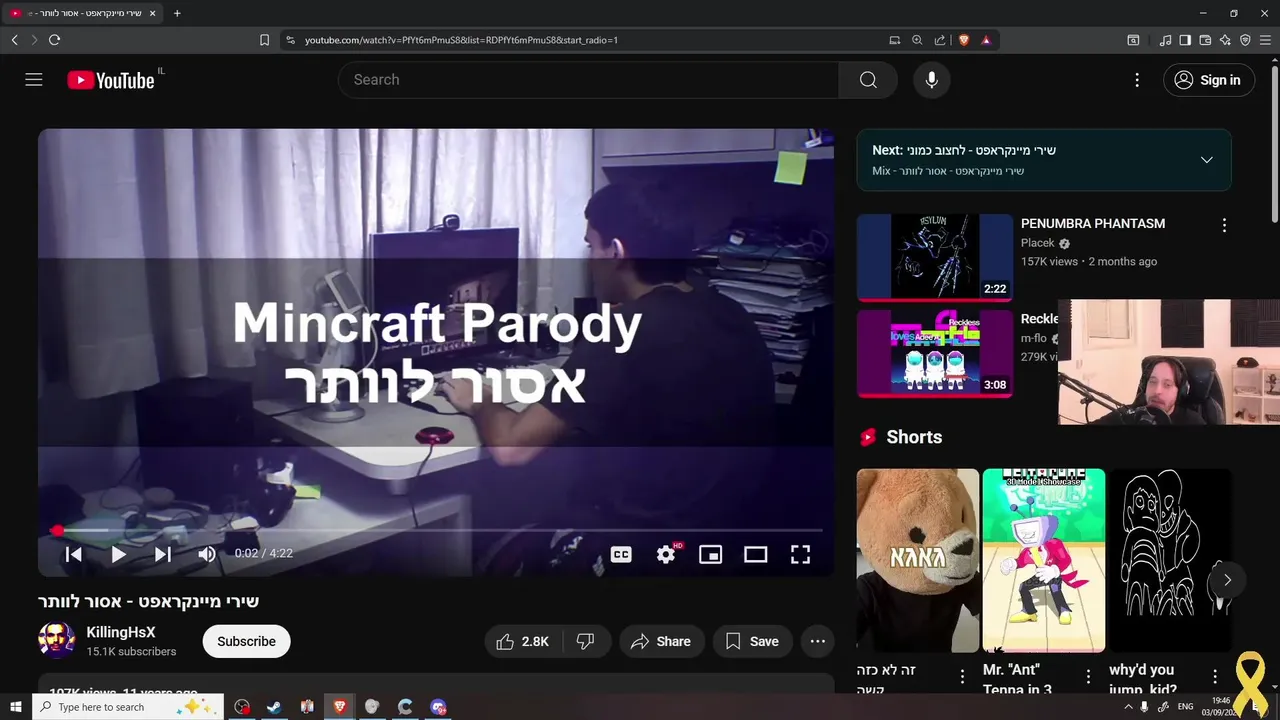1280x720 pixels.
Task: Select the YouTube video browser tab
Action: (82, 13)
